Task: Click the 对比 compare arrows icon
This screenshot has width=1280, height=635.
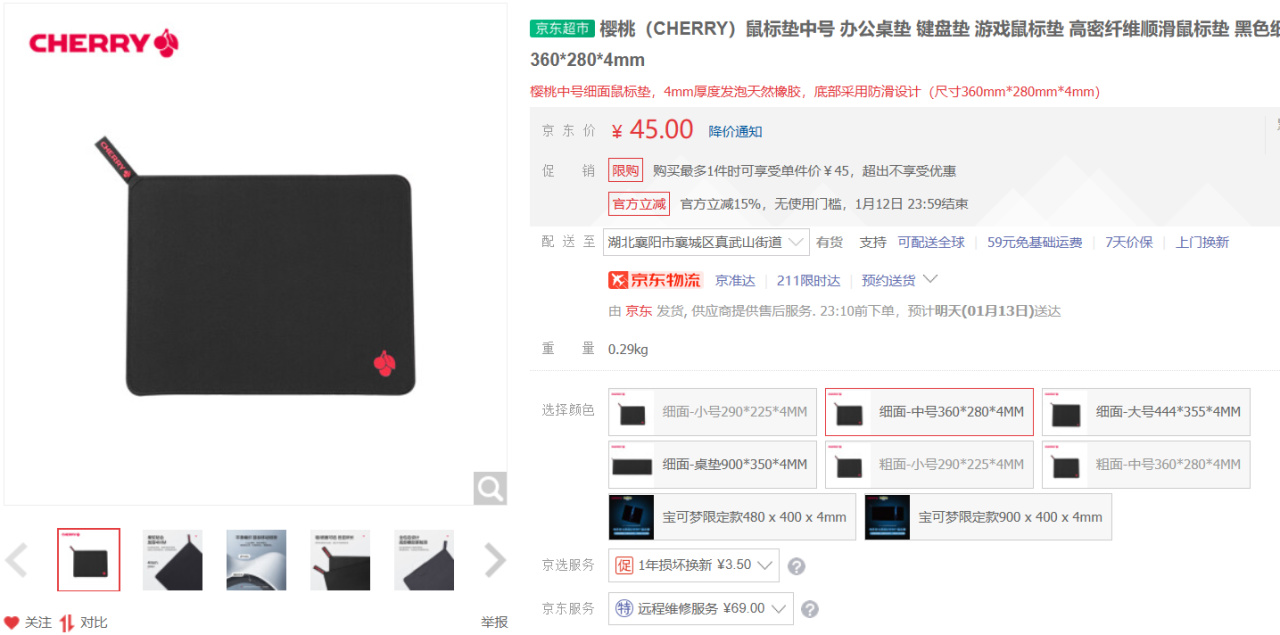Action: 67,623
